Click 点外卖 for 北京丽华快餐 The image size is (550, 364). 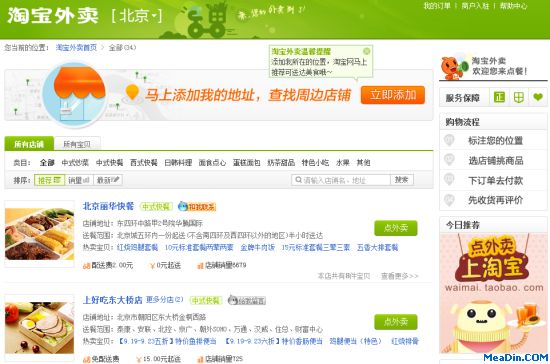pos(396,228)
